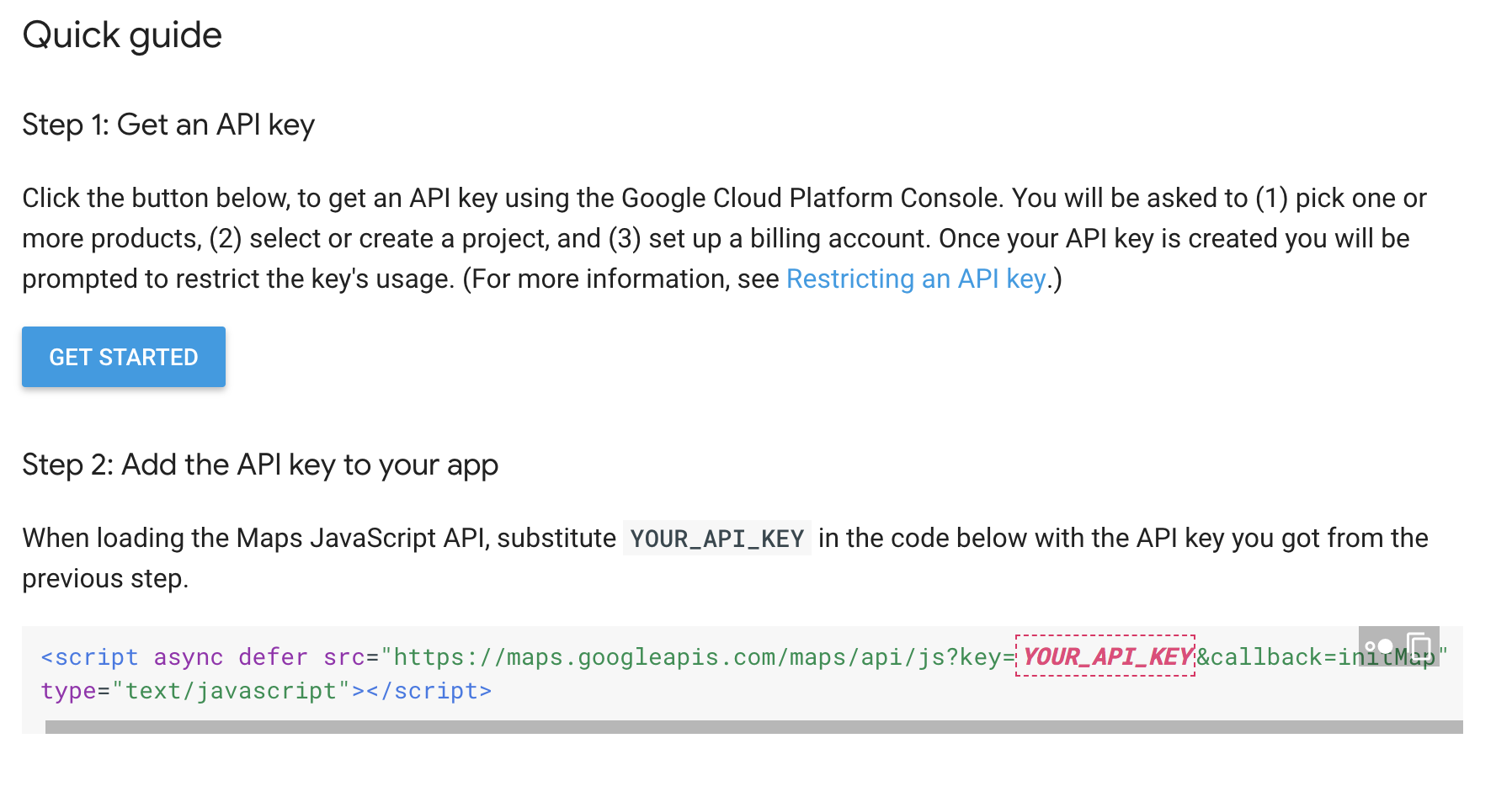This screenshot has height=786, width=1512.
Task: Click the inline YOUR_API_KEY code text
Action: click(717, 538)
